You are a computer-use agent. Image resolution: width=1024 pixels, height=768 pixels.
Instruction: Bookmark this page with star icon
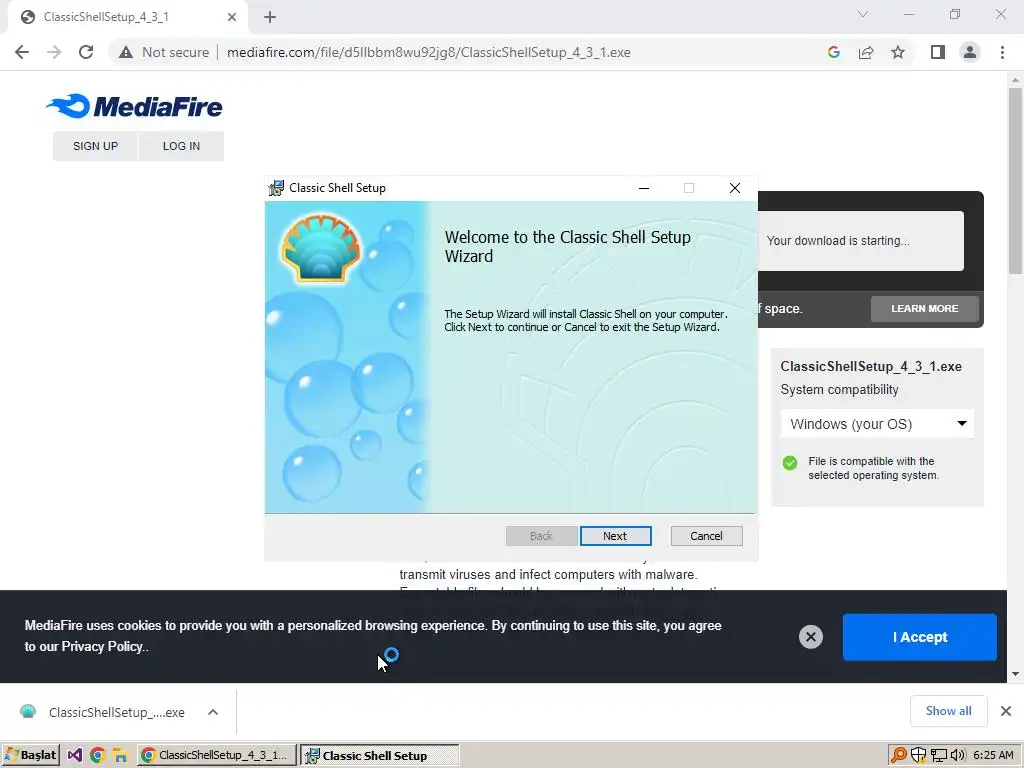pyautogui.click(x=898, y=52)
